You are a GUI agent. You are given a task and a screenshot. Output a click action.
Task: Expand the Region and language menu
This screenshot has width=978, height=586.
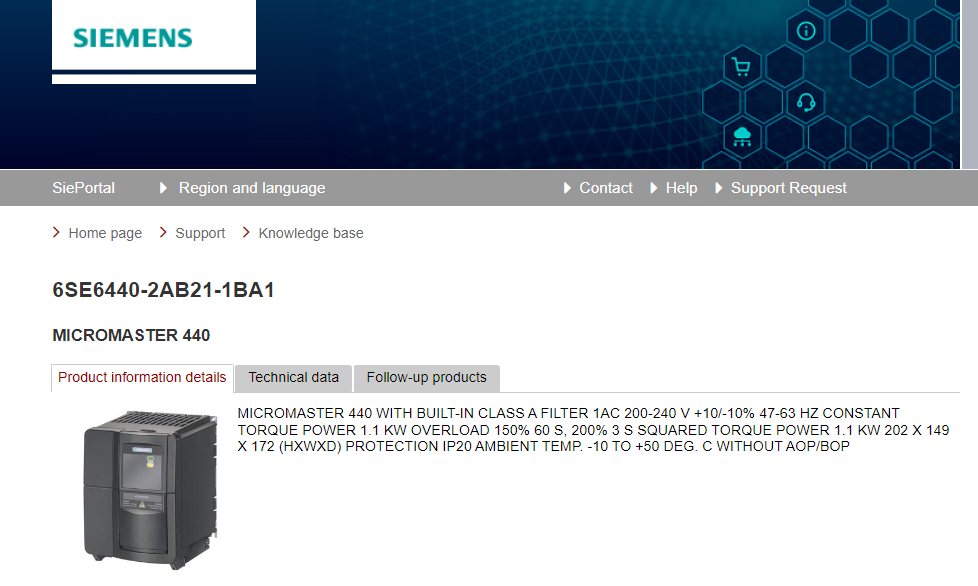(x=251, y=188)
